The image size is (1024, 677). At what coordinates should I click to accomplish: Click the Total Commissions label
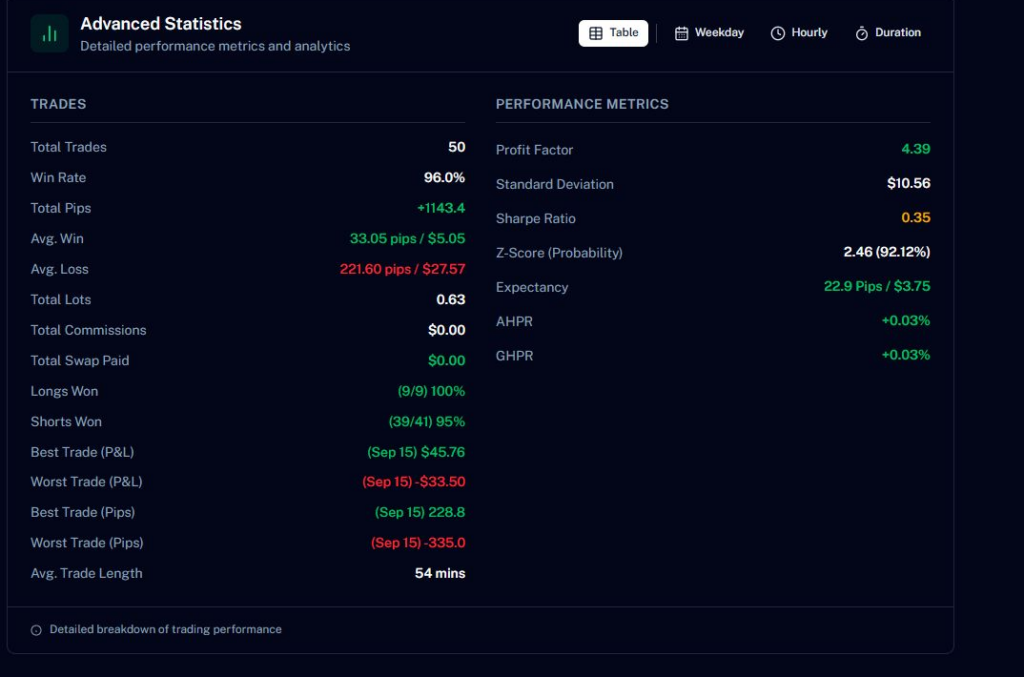(88, 330)
